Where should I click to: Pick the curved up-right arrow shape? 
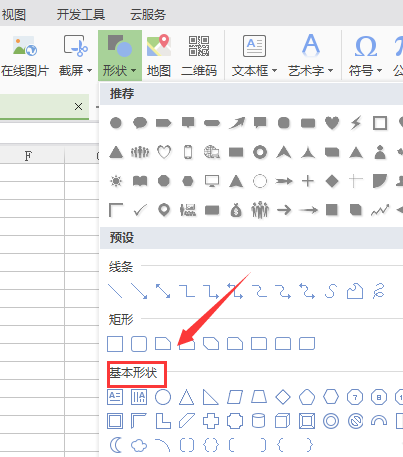tap(237, 123)
